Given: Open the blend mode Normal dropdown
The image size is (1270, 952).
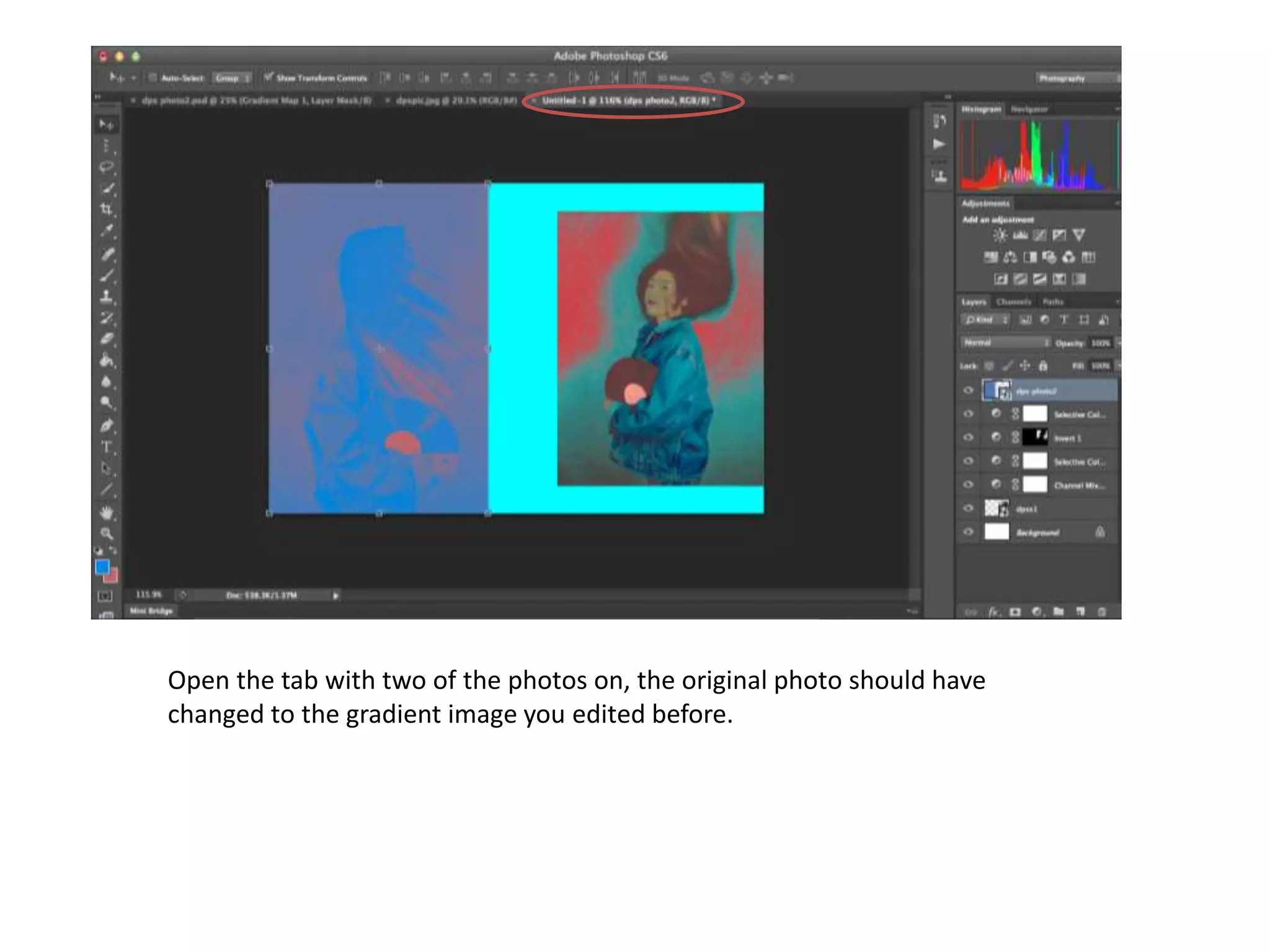Looking at the screenshot, I should coord(1005,343).
